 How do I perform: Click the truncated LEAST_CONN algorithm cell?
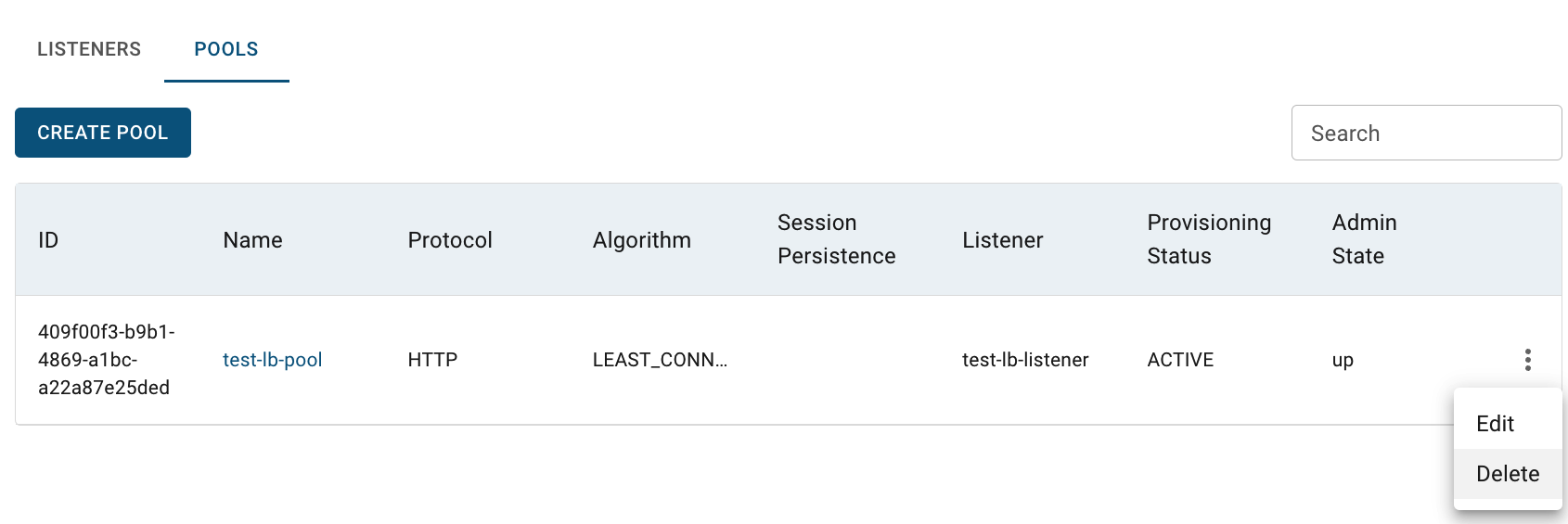tap(660, 360)
